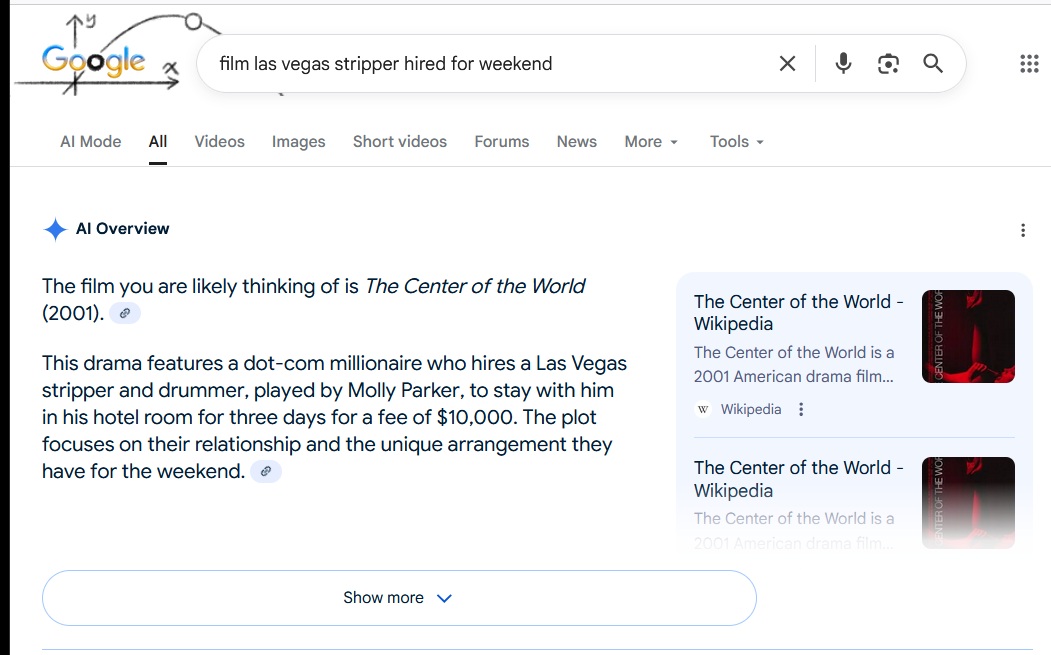Screen dimensions: 1051x655
Task: Open the second Center of the World Wikipedia card
Action: (798, 478)
